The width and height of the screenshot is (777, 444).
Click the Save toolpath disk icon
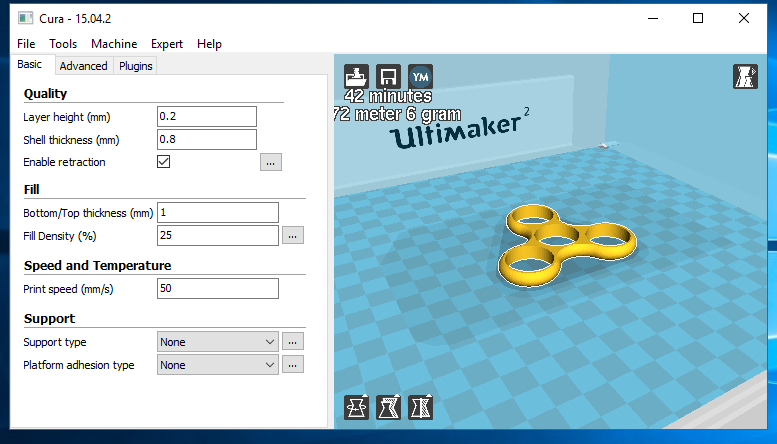point(388,76)
